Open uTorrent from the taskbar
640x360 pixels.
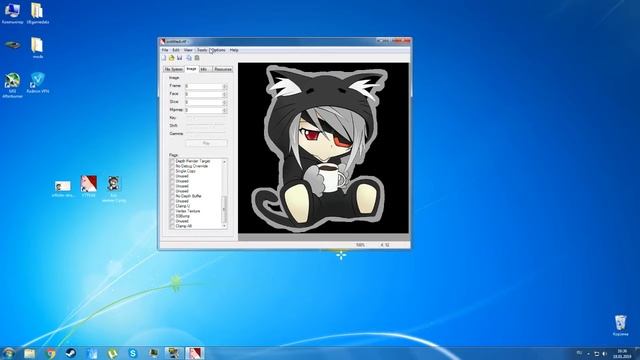[113, 353]
